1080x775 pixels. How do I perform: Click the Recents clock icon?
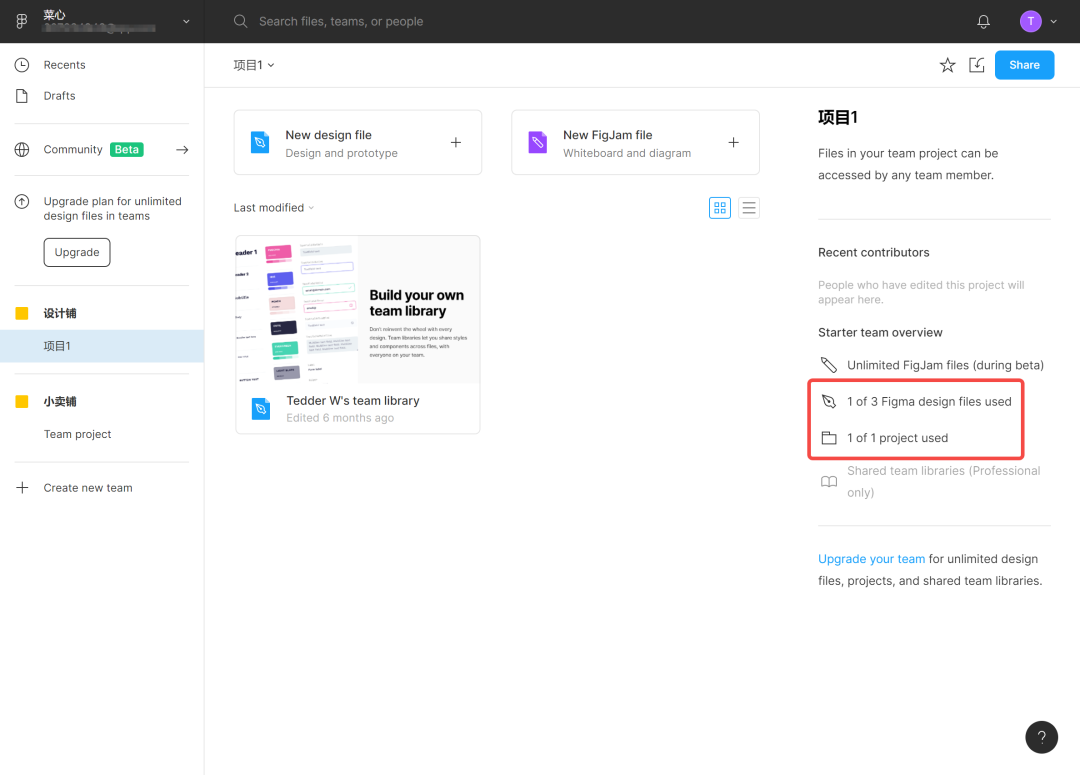coord(22,65)
